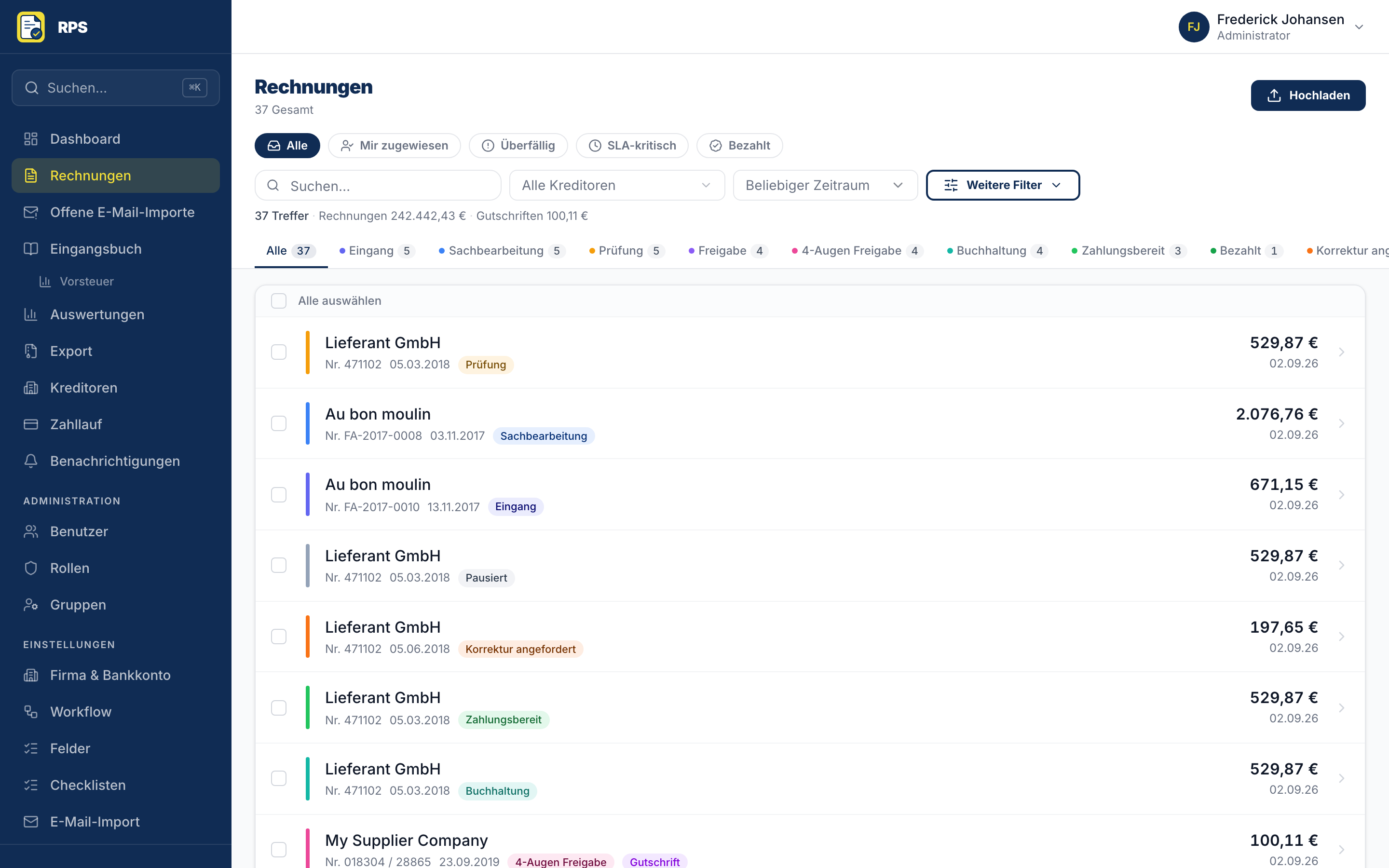Select the Pausiert invoice checkbox
The image size is (1389, 868).
(x=279, y=566)
